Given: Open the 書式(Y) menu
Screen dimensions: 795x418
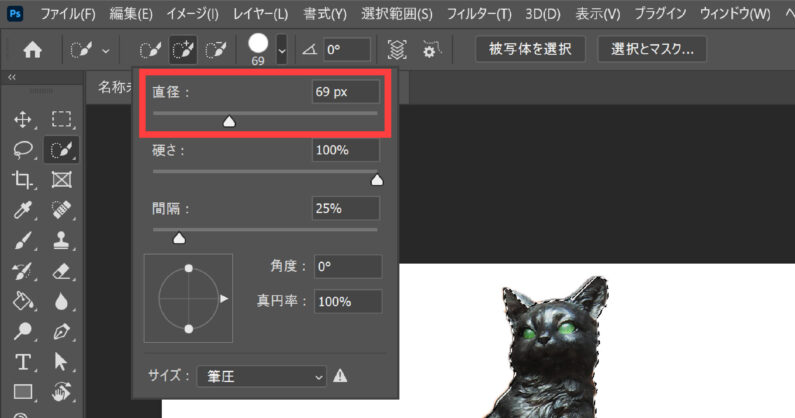Looking at the screenshot, I should tap(325, 14).
